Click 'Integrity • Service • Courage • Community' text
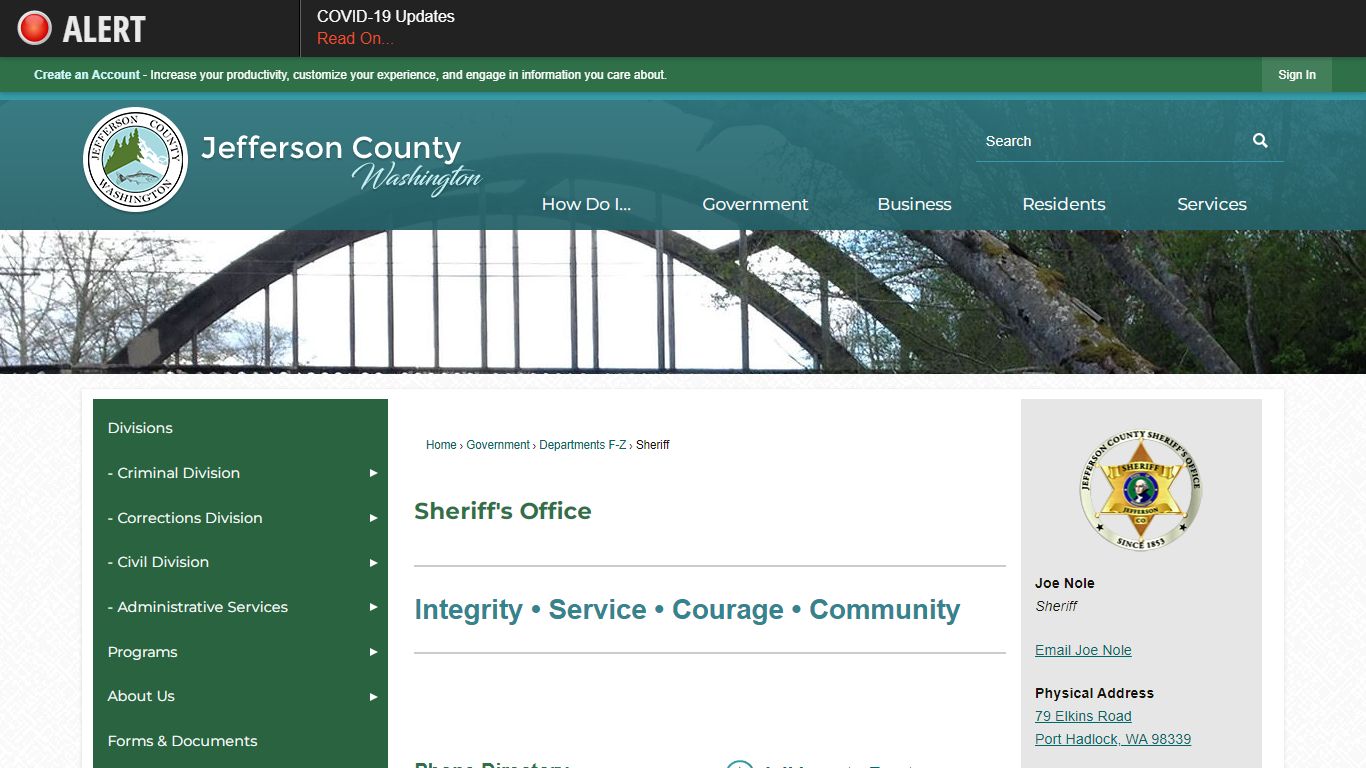The width and height of the screenshot is (1366, 768). (687, 610)
